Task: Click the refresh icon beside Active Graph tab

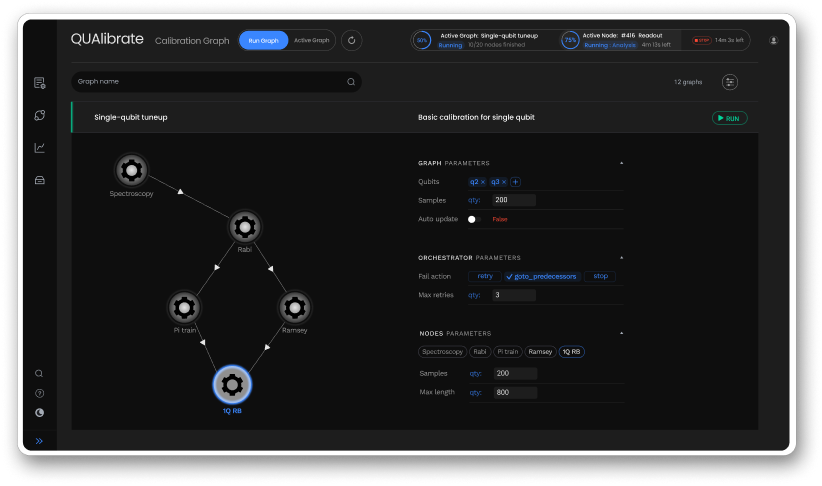Action: (x=351, y=41)
